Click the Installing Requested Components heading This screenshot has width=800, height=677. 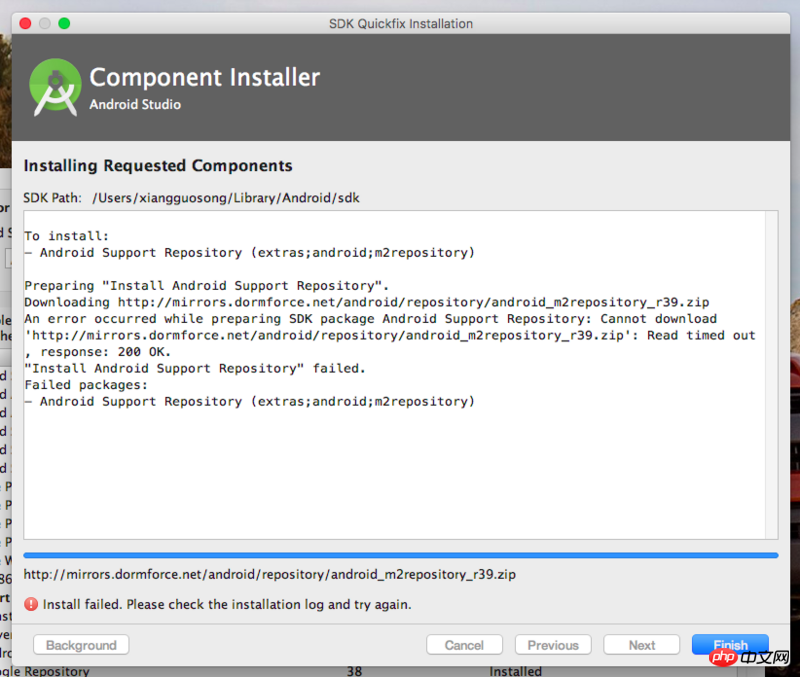158,166
